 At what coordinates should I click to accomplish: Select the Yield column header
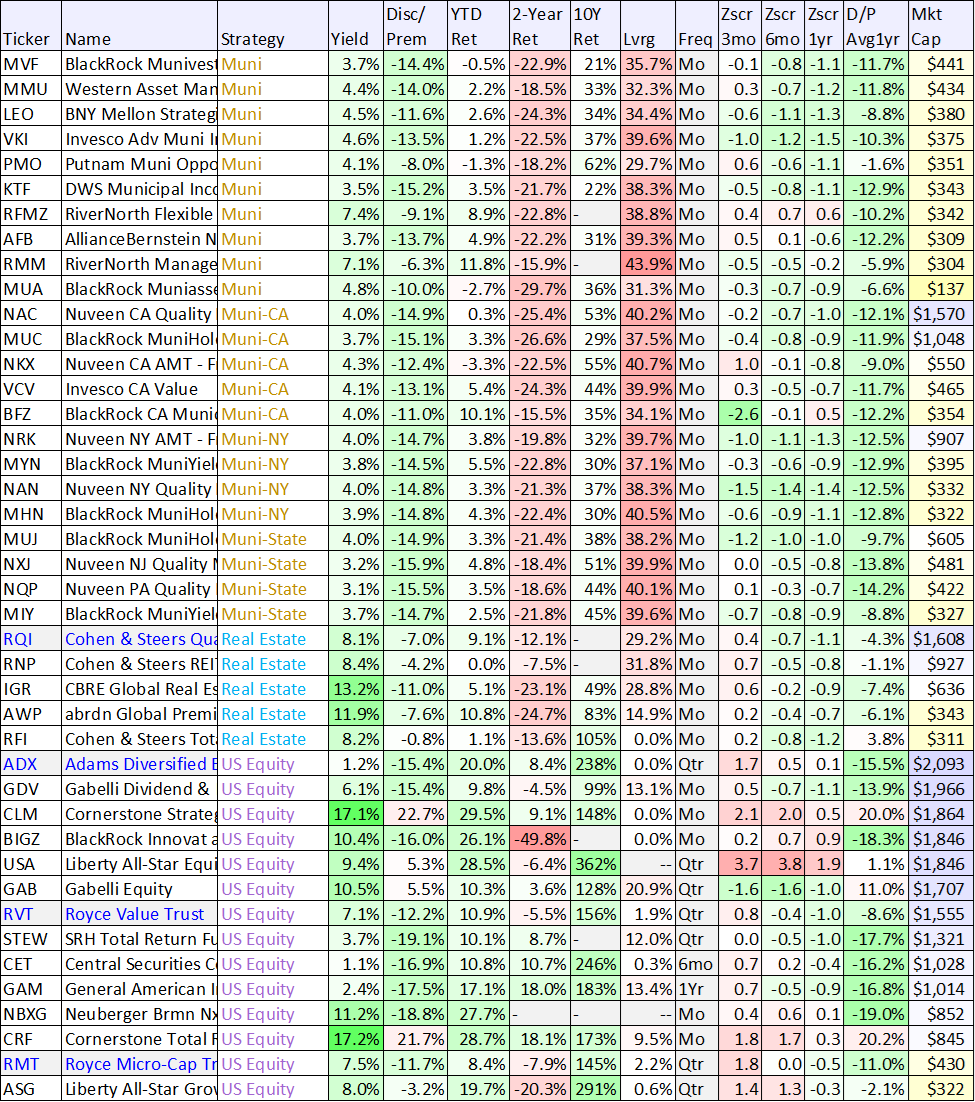pos(356,26)
